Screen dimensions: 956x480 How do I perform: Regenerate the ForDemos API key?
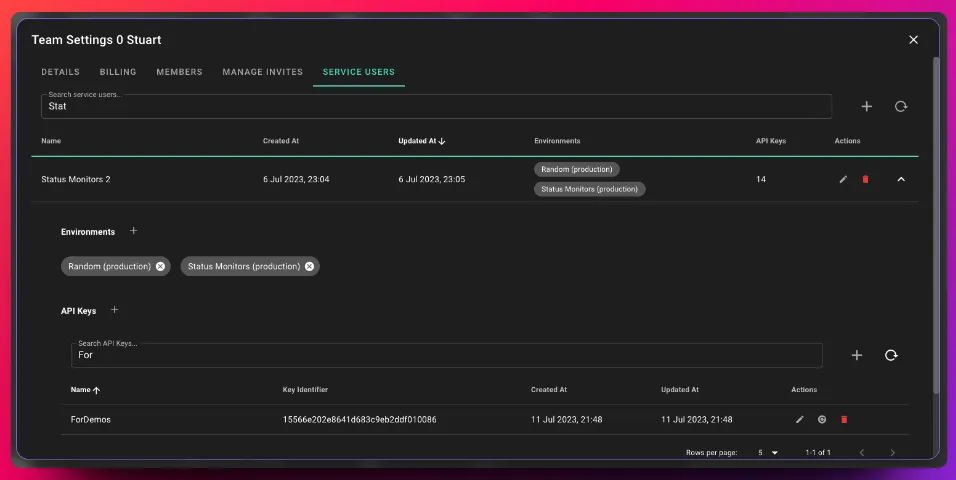821,419
